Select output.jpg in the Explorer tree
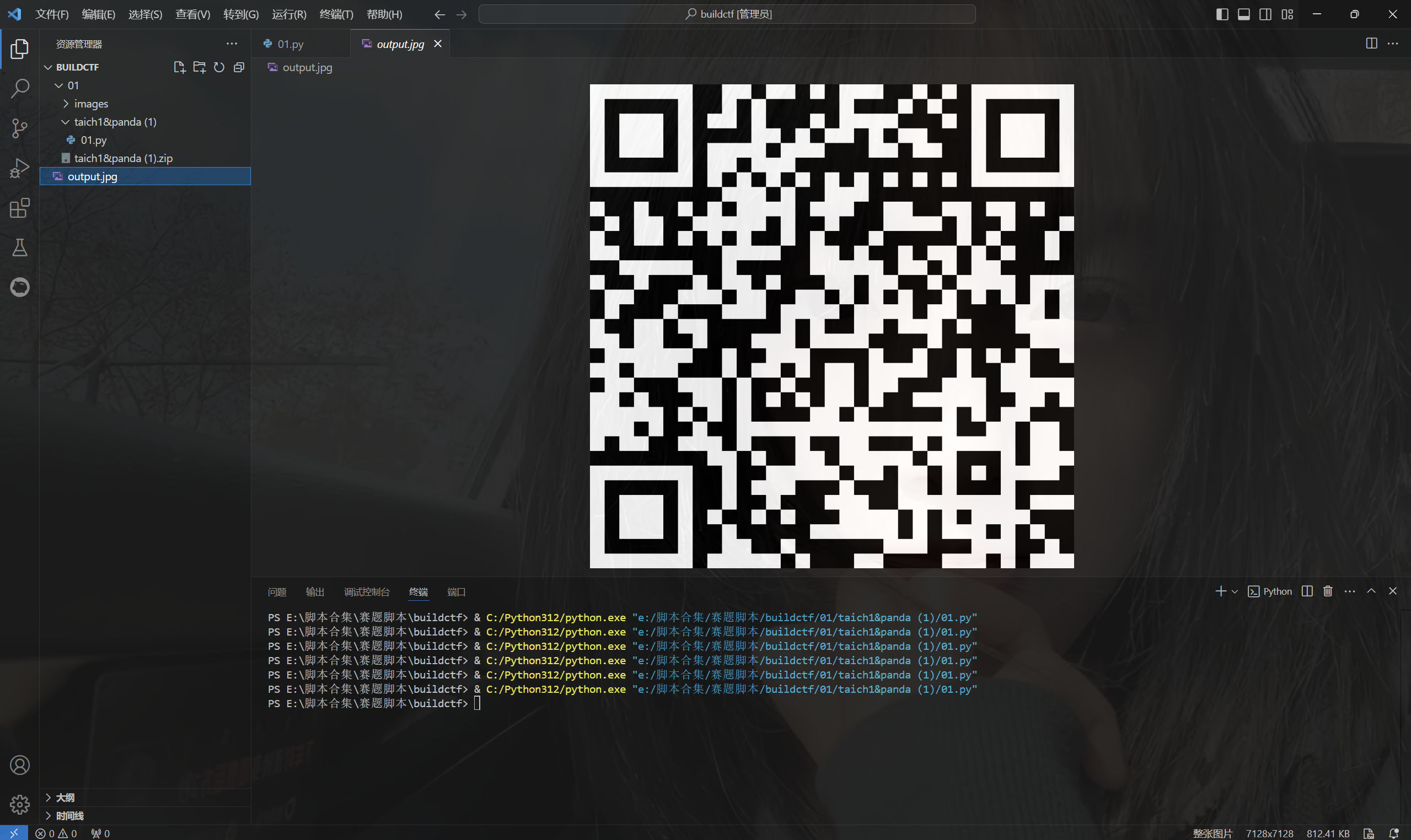Screen dimensions: 1411x840 [145, 176]
